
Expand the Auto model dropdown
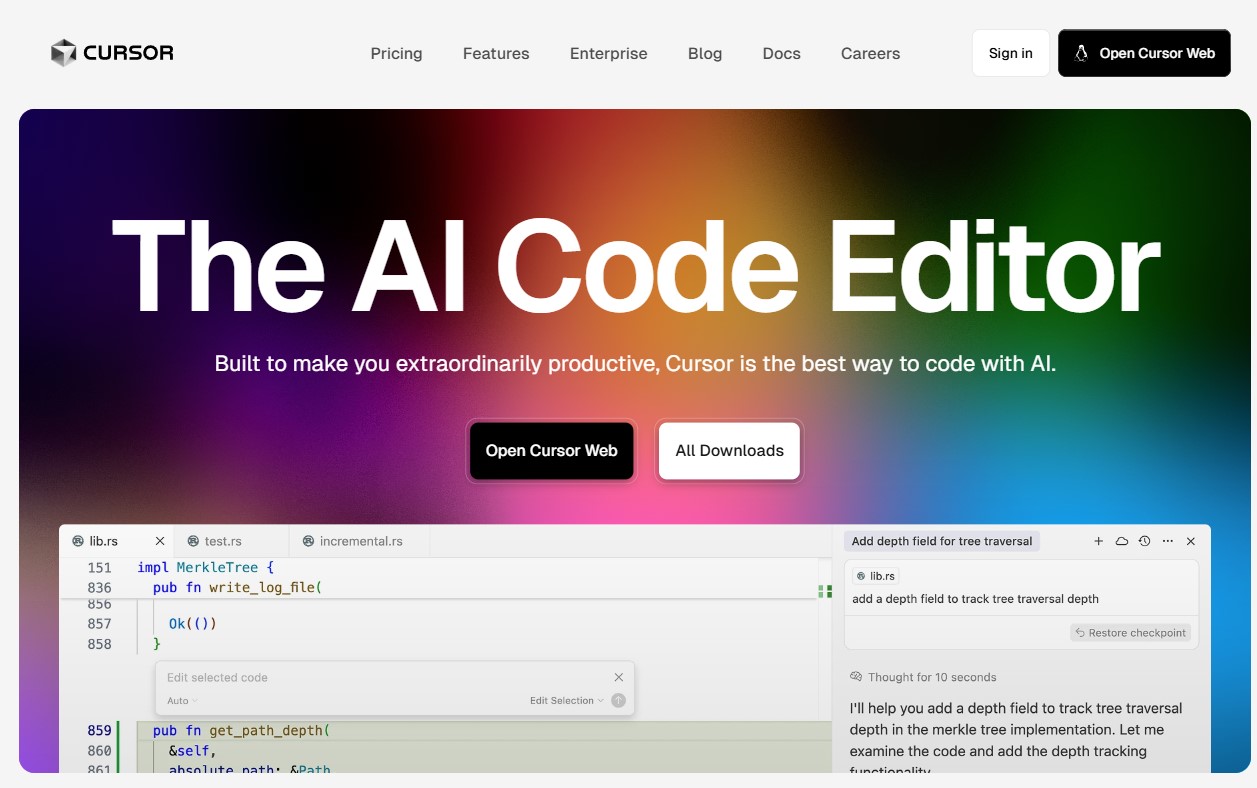pos(182,701)
